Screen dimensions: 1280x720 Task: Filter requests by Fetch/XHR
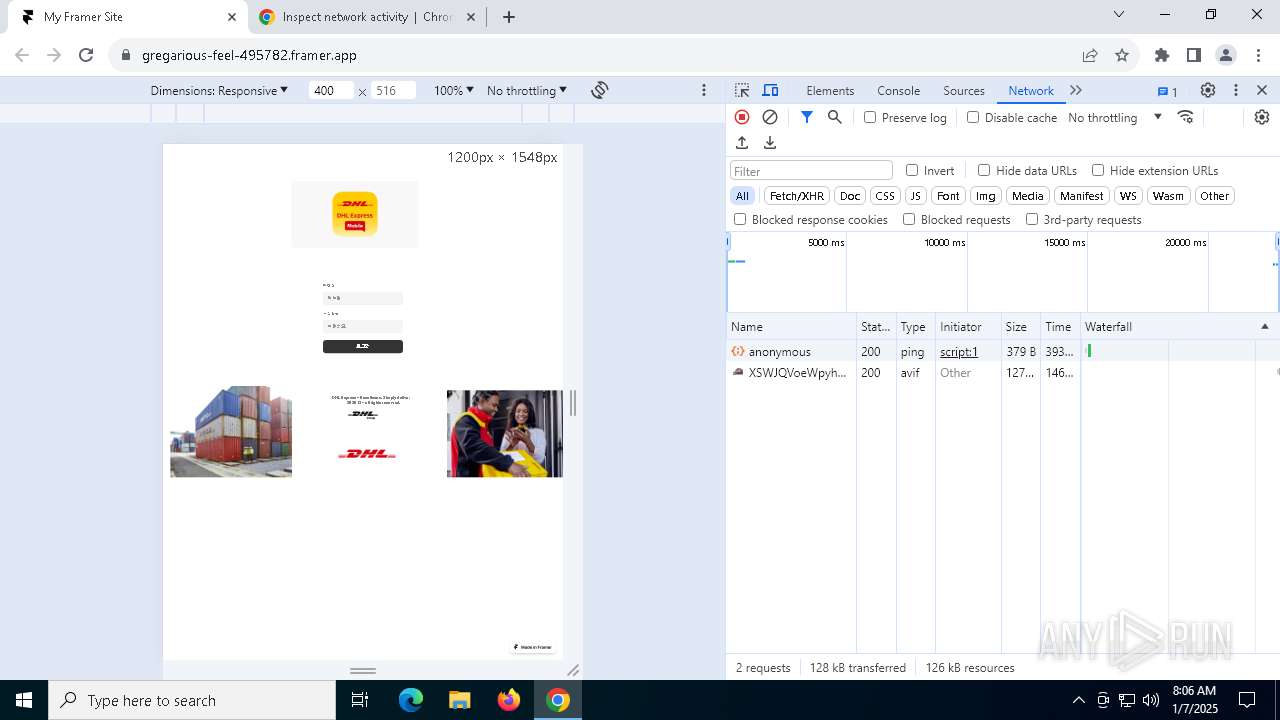click(797, 196)
